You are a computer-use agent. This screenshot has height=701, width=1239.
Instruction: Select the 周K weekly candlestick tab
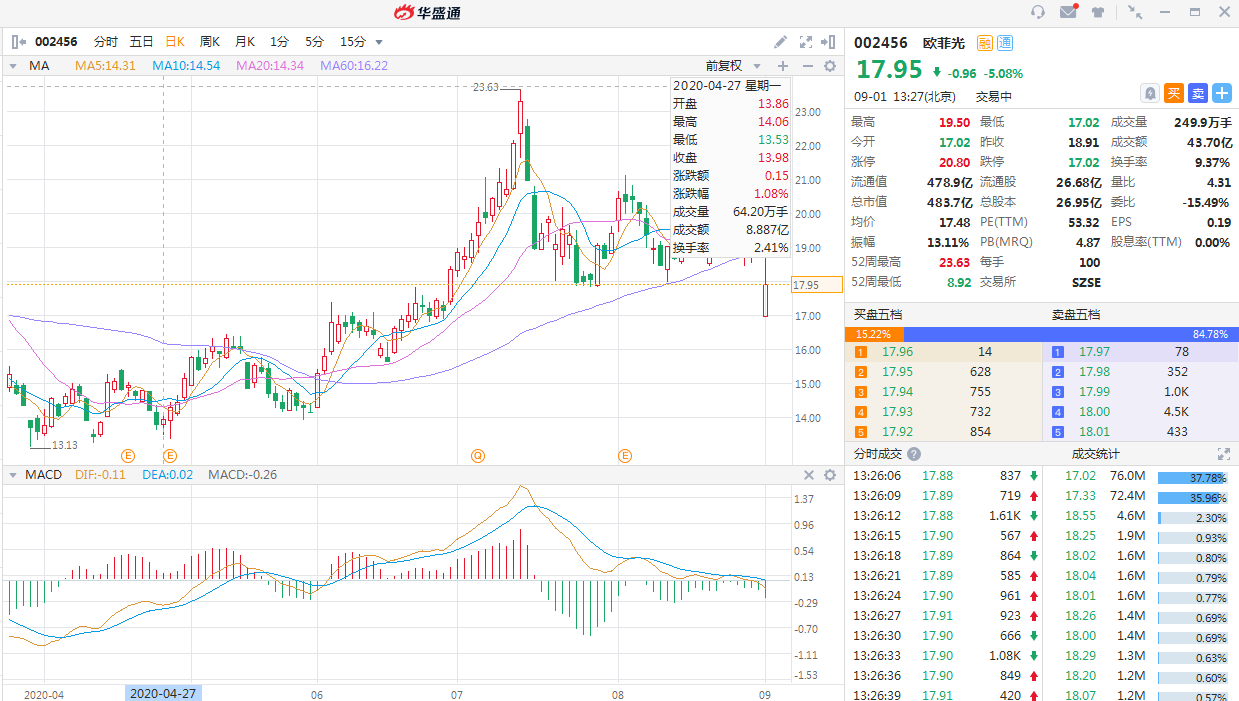[x=210, y=42]
